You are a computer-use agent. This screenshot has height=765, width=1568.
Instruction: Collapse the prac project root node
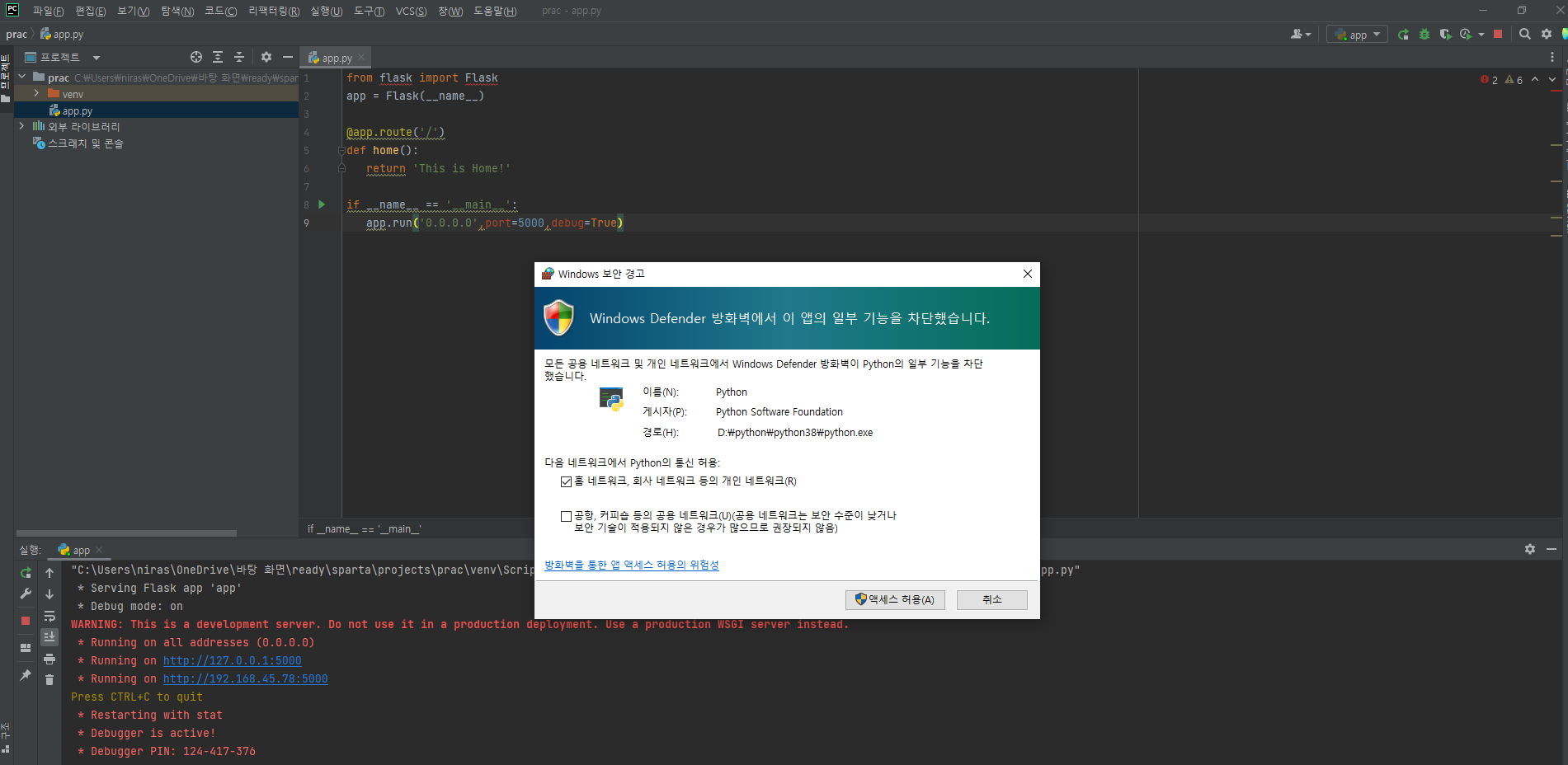pyautogui.click(x=22, y=77)
